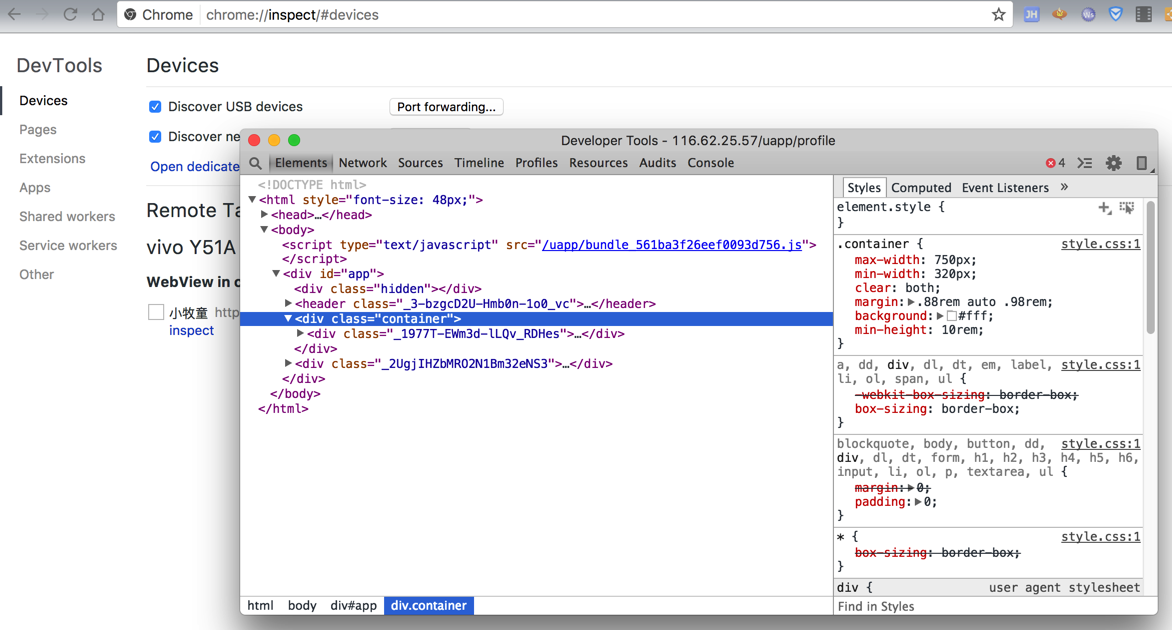The height and width of the screenshot is (630, 1172).
Task: Open the Profiles tab
Action: coord(536,163)
